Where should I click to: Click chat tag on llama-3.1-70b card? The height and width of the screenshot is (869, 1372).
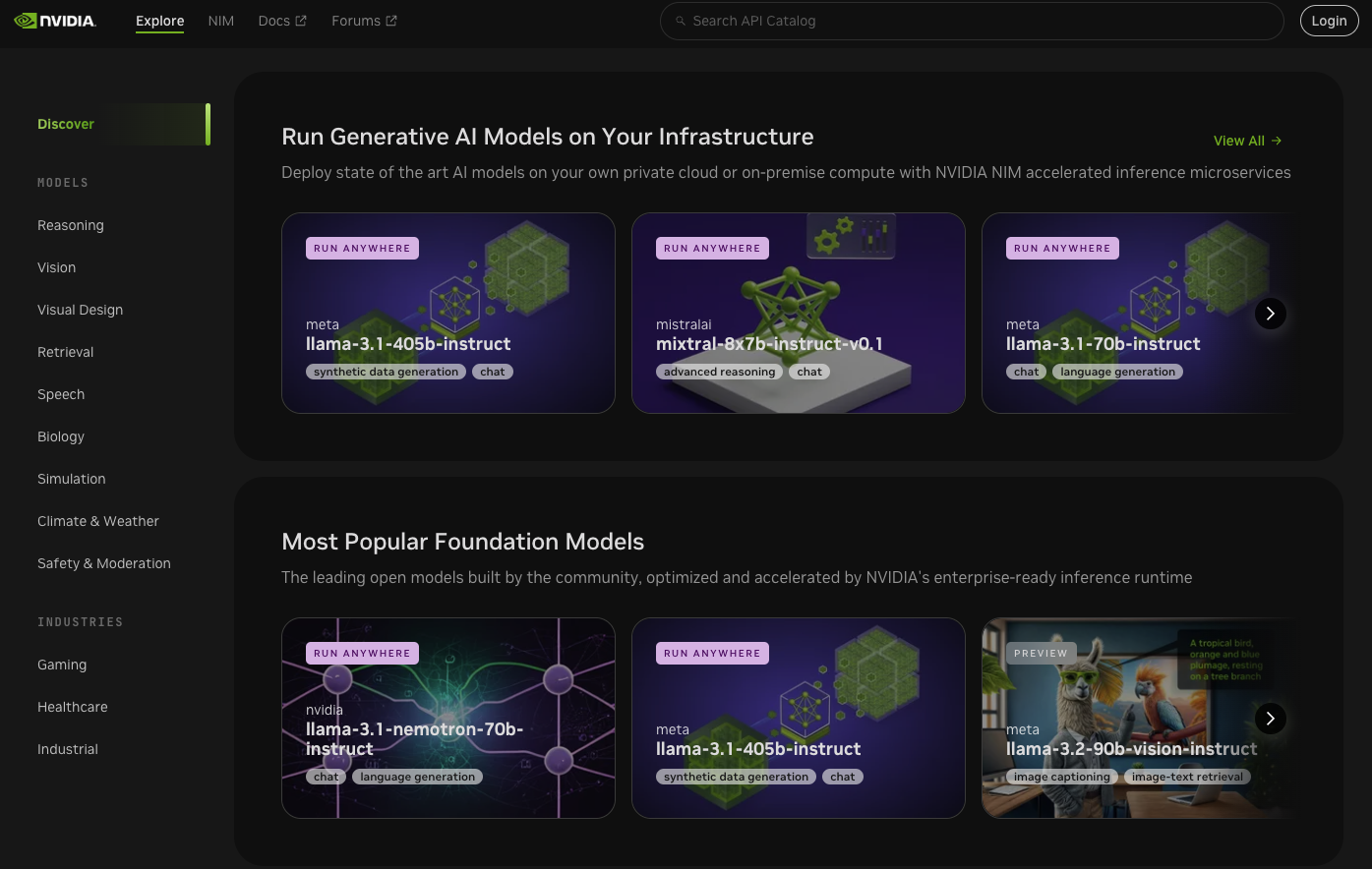point(1027,372)
